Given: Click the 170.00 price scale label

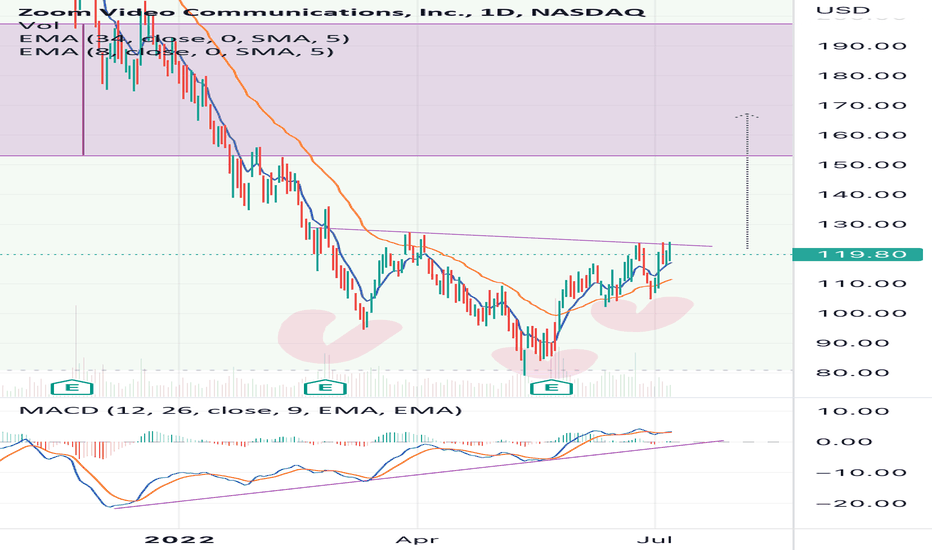Looking at the screenshot, I should pyautogui.click(x=862, y=106).
